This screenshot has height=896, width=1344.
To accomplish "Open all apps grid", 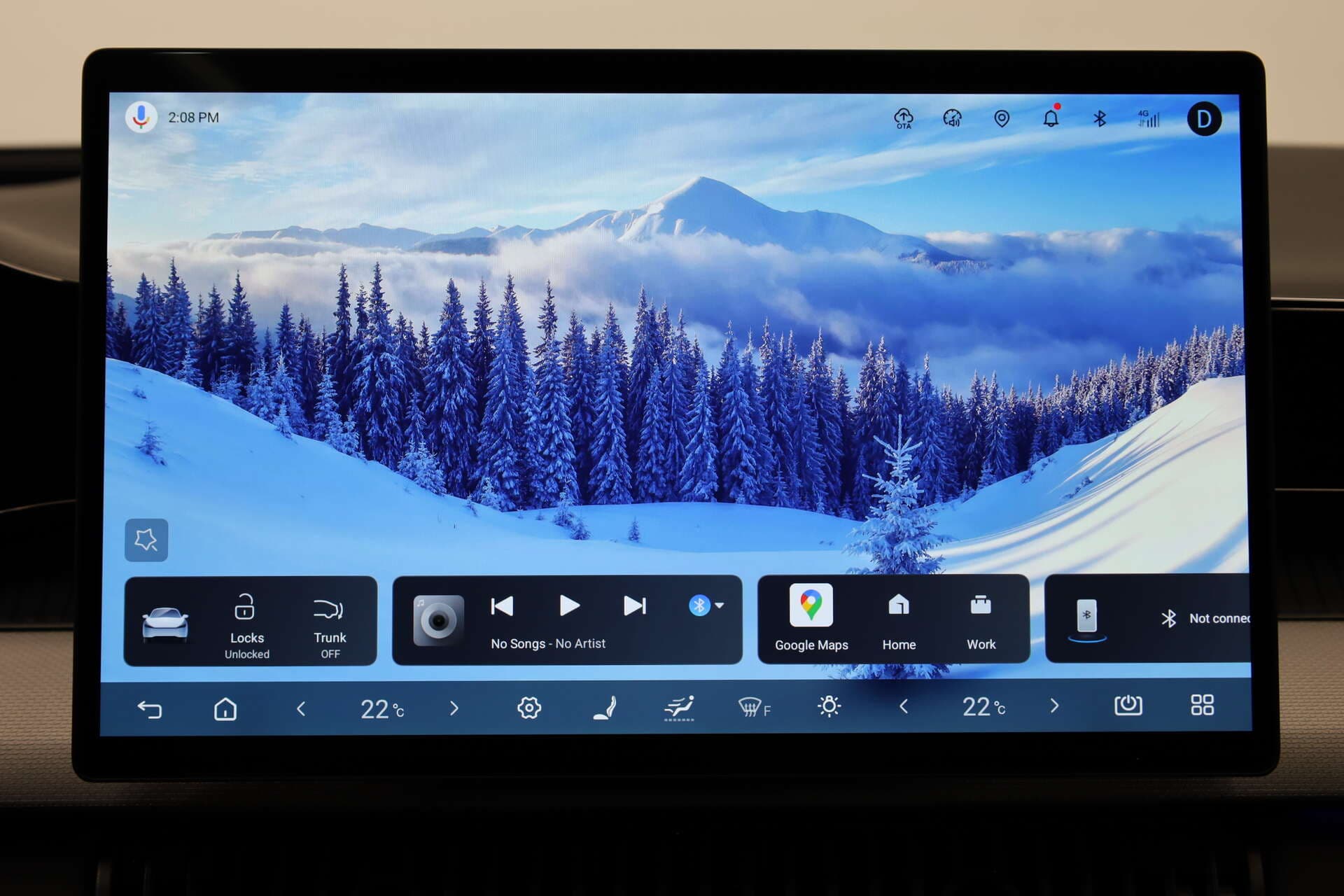I will 1203,705.
